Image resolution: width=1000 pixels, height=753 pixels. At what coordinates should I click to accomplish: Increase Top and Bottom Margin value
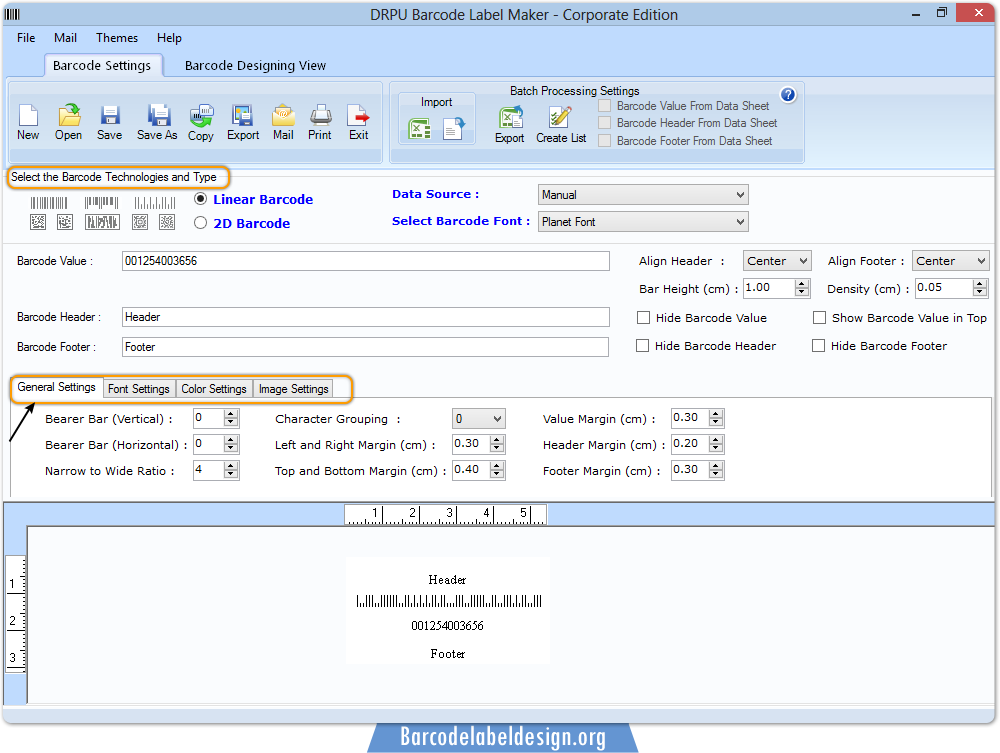pyautogui.click(x=497, y=466)
